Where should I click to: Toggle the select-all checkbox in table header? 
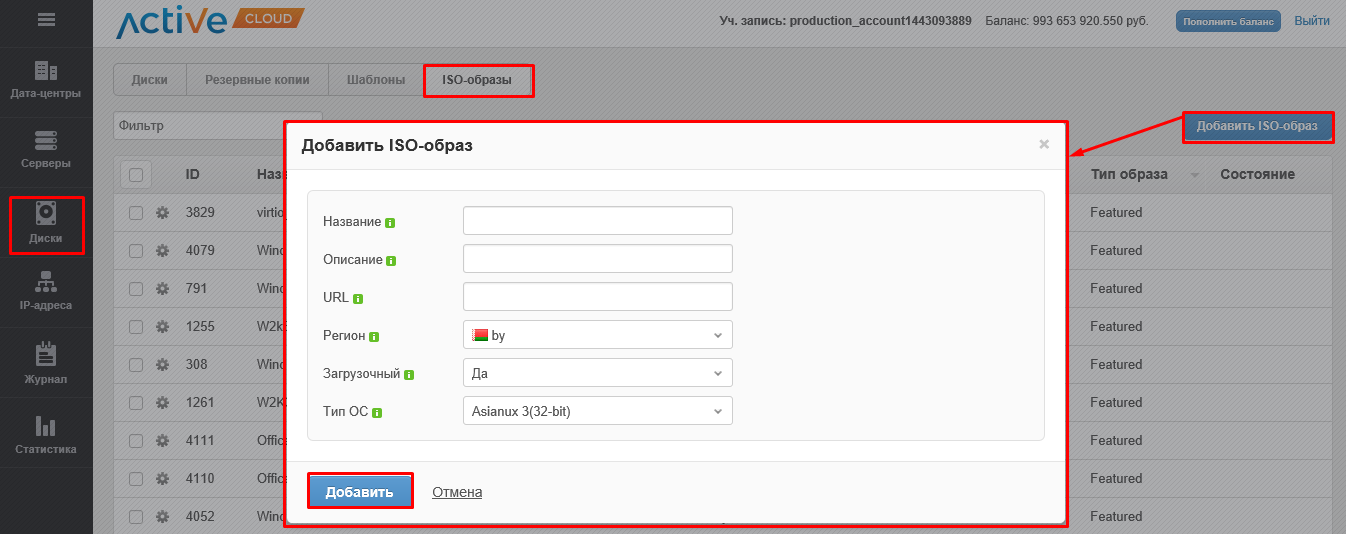click(136, 175)
